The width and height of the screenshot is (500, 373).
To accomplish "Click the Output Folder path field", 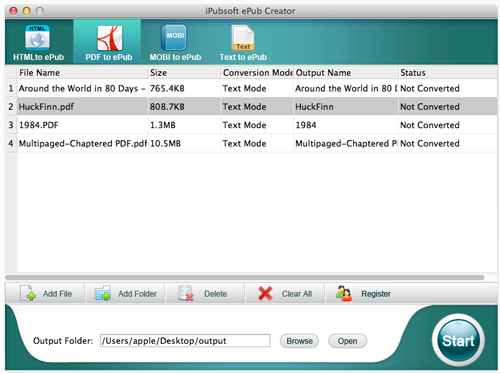I will point(185,341).
